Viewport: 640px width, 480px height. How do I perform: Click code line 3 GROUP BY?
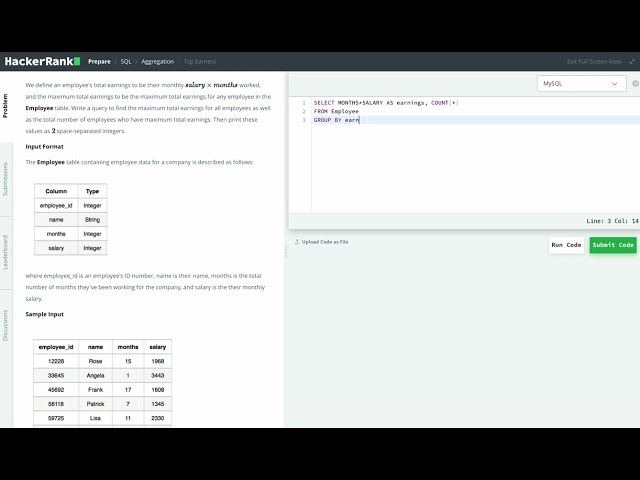(x=336, y=120)
